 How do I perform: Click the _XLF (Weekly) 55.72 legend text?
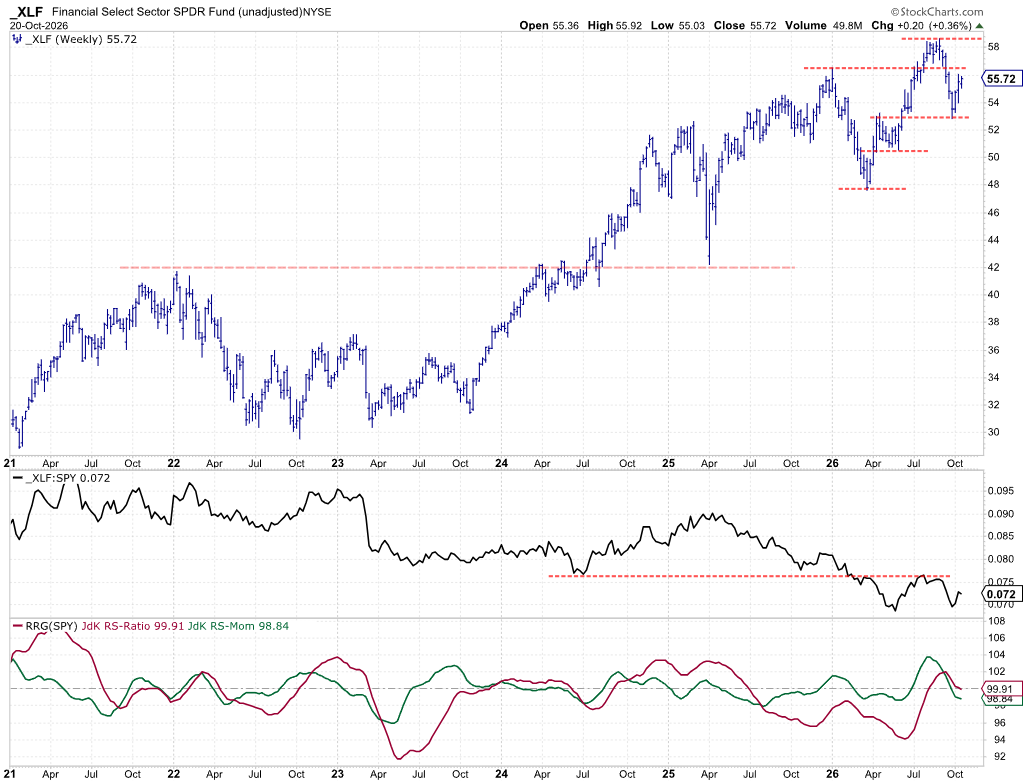[80, 40]
